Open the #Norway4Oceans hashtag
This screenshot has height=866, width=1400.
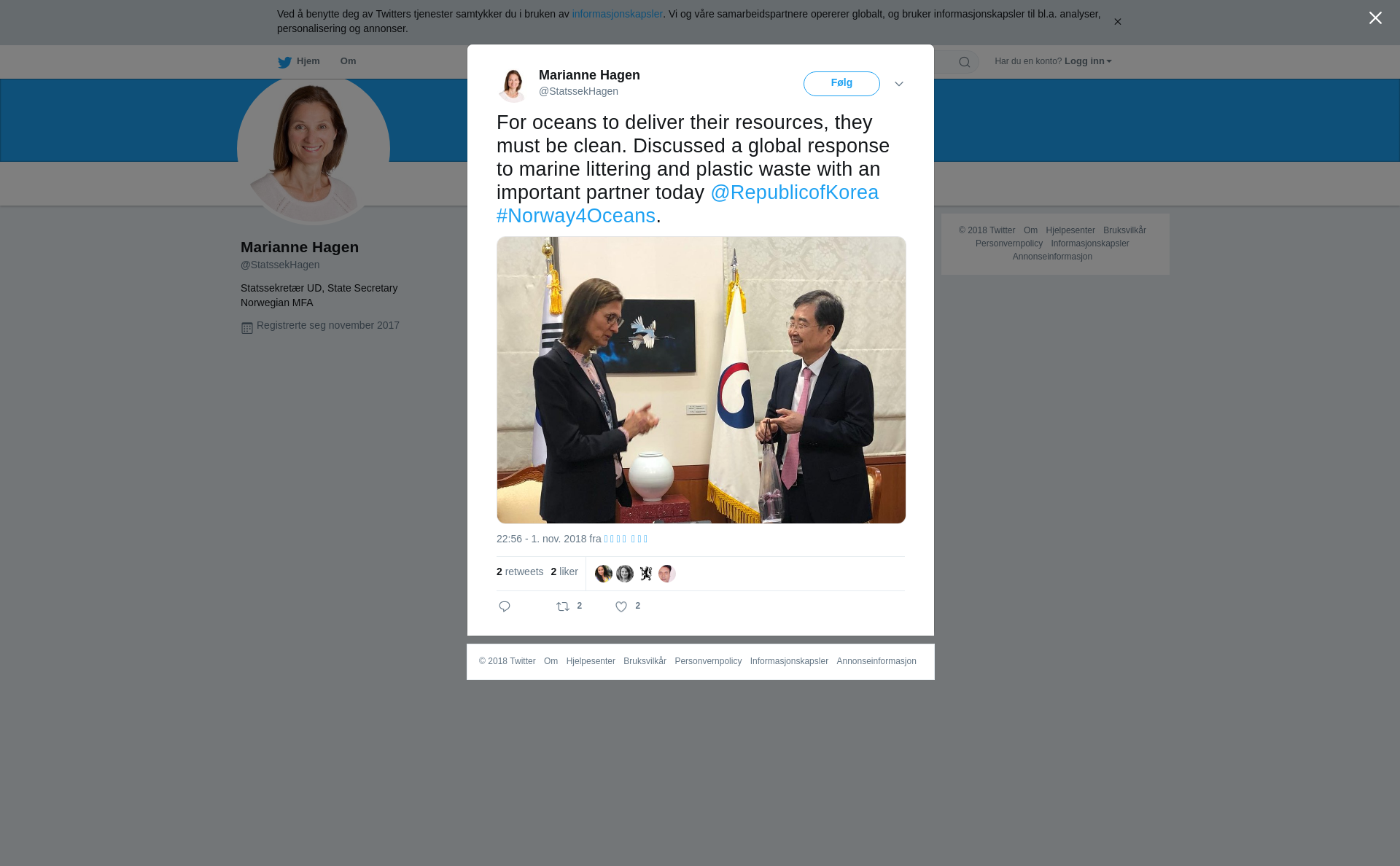pyautogui.click(x=576, y=216)
